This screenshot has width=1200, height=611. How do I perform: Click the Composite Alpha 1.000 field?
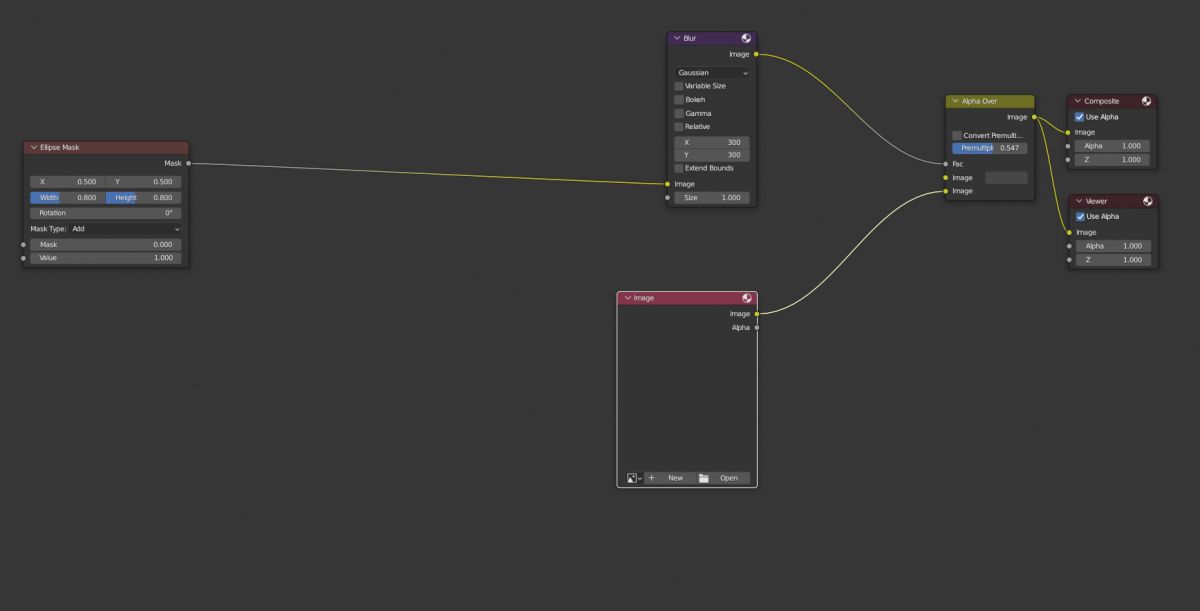pos(1112,146)
